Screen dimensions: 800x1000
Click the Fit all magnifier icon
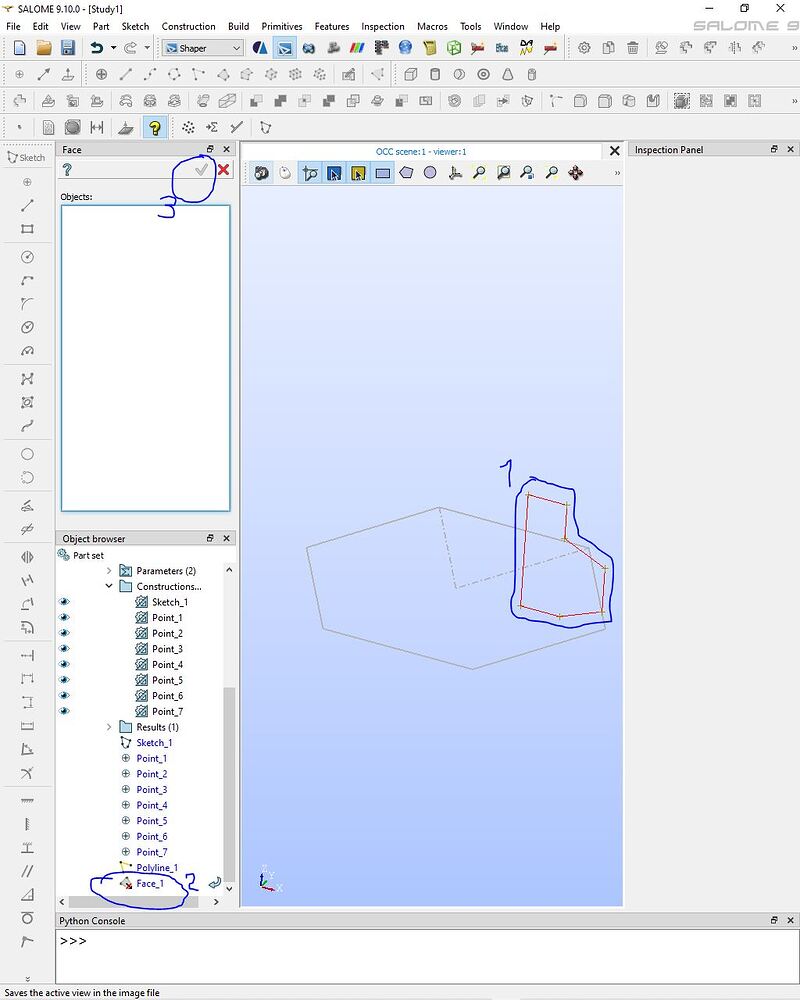click(x=479, y=173)
